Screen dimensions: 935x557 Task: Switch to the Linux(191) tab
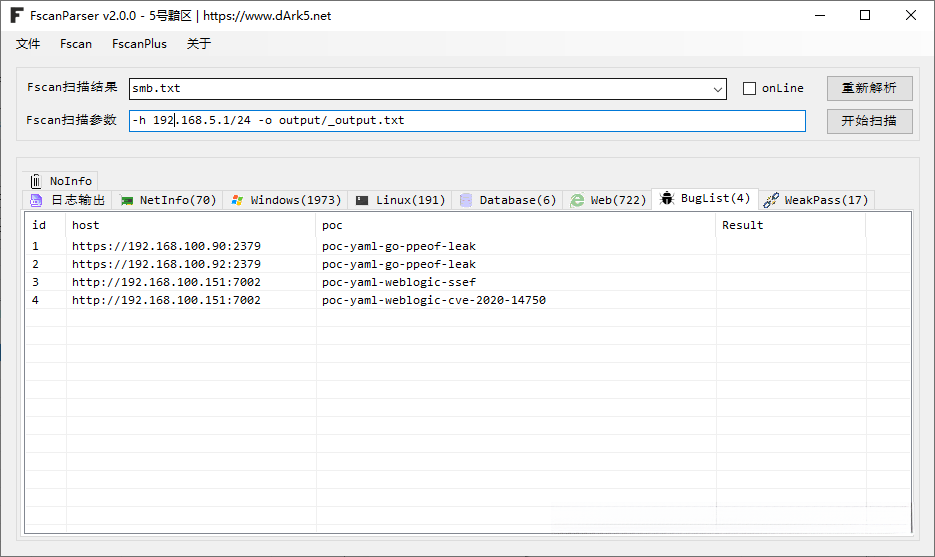tap(400, 200)
